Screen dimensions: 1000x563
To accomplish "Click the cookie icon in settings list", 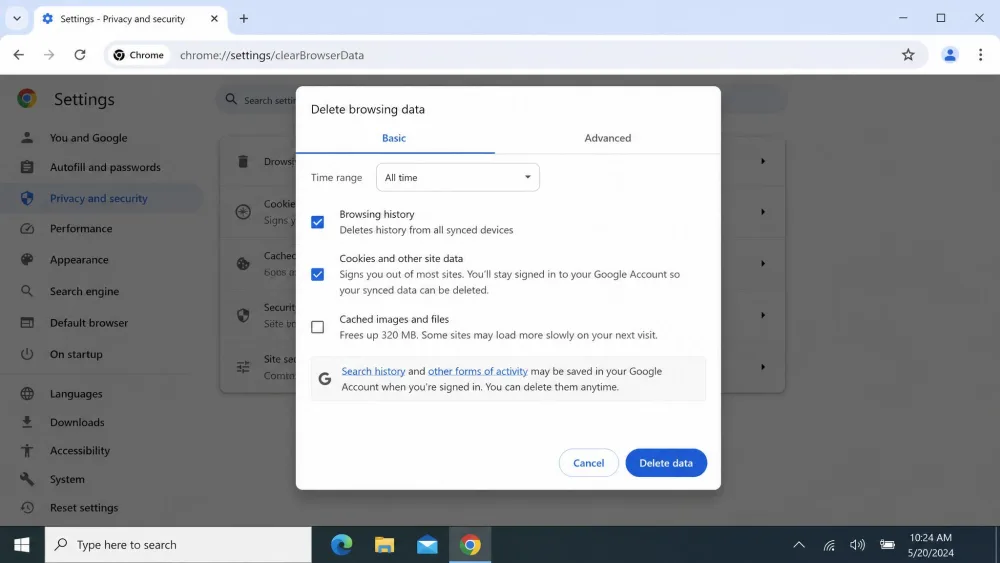I will (x=243, y=212).
